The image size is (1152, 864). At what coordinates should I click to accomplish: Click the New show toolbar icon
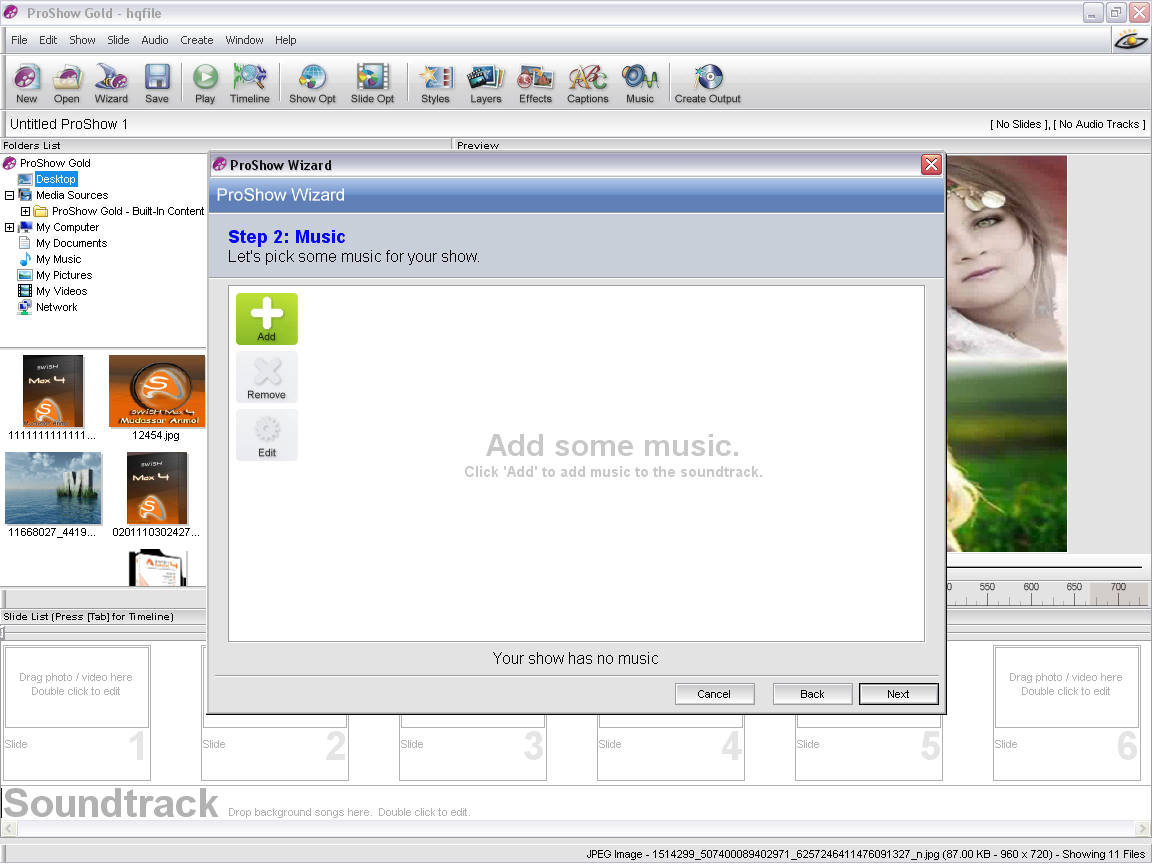pos(26,83)
